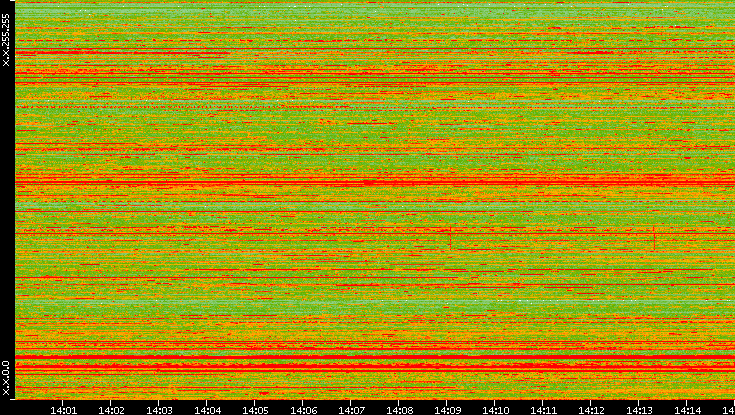Click the 14:09 time axis label
Image resolution: width=735 pixels, height=415 pixels.
(447, 410)
